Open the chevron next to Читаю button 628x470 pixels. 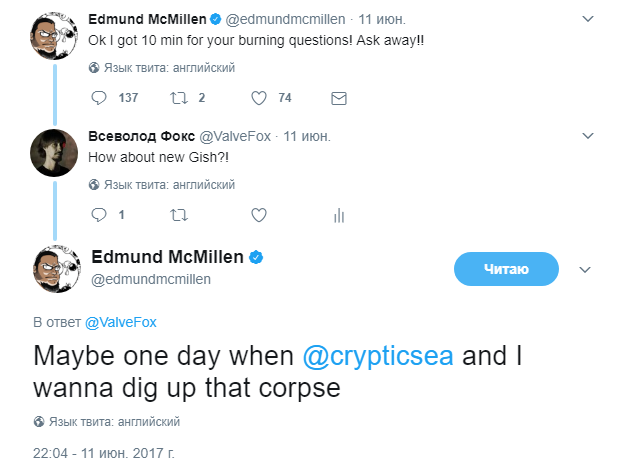coord(585,270)
